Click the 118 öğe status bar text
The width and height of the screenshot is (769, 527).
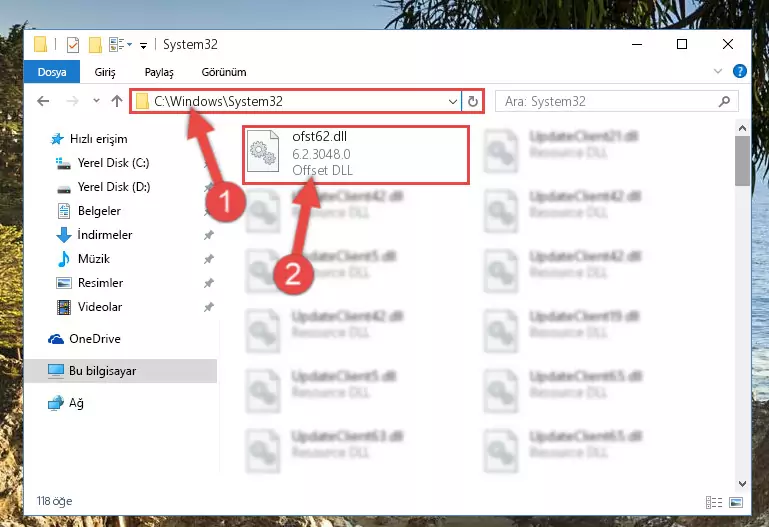click(54, 501)
